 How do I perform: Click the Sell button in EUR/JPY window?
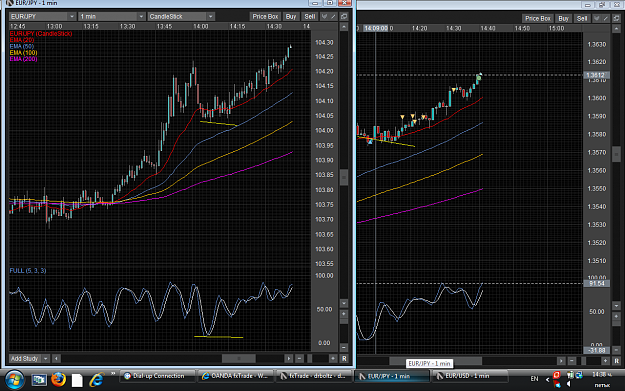pyautogui.click(x=310, y=16)
